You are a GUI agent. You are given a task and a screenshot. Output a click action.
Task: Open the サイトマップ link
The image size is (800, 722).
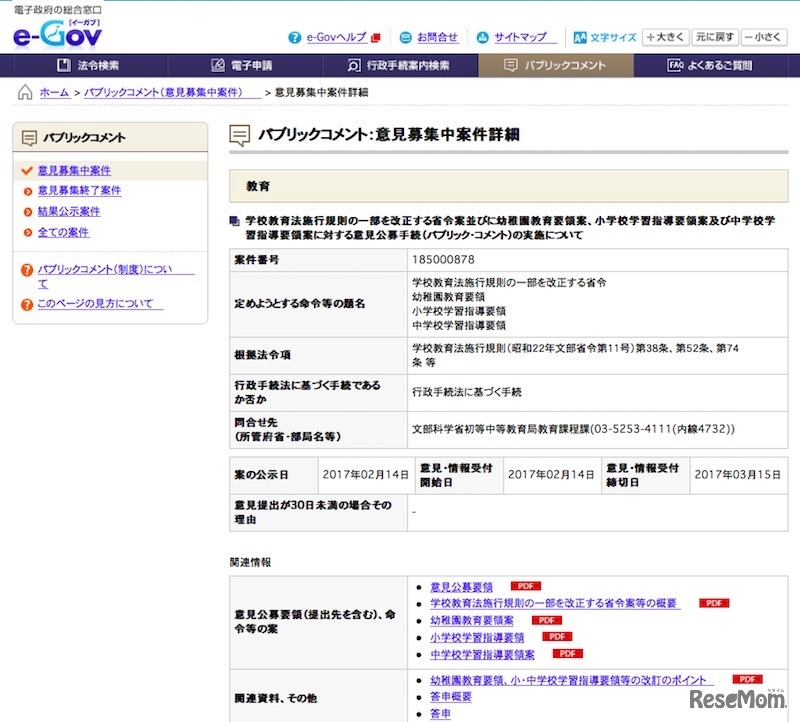pos(524,37)
